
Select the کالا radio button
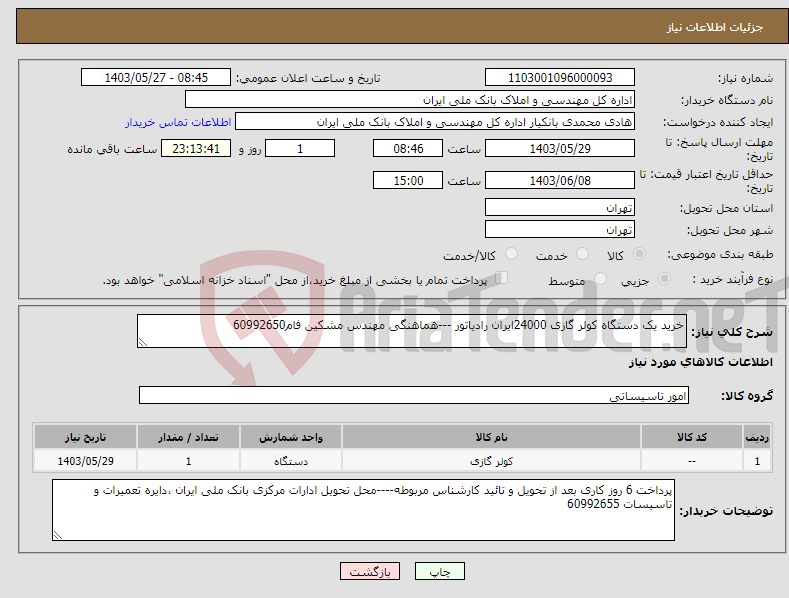(639, 254)
